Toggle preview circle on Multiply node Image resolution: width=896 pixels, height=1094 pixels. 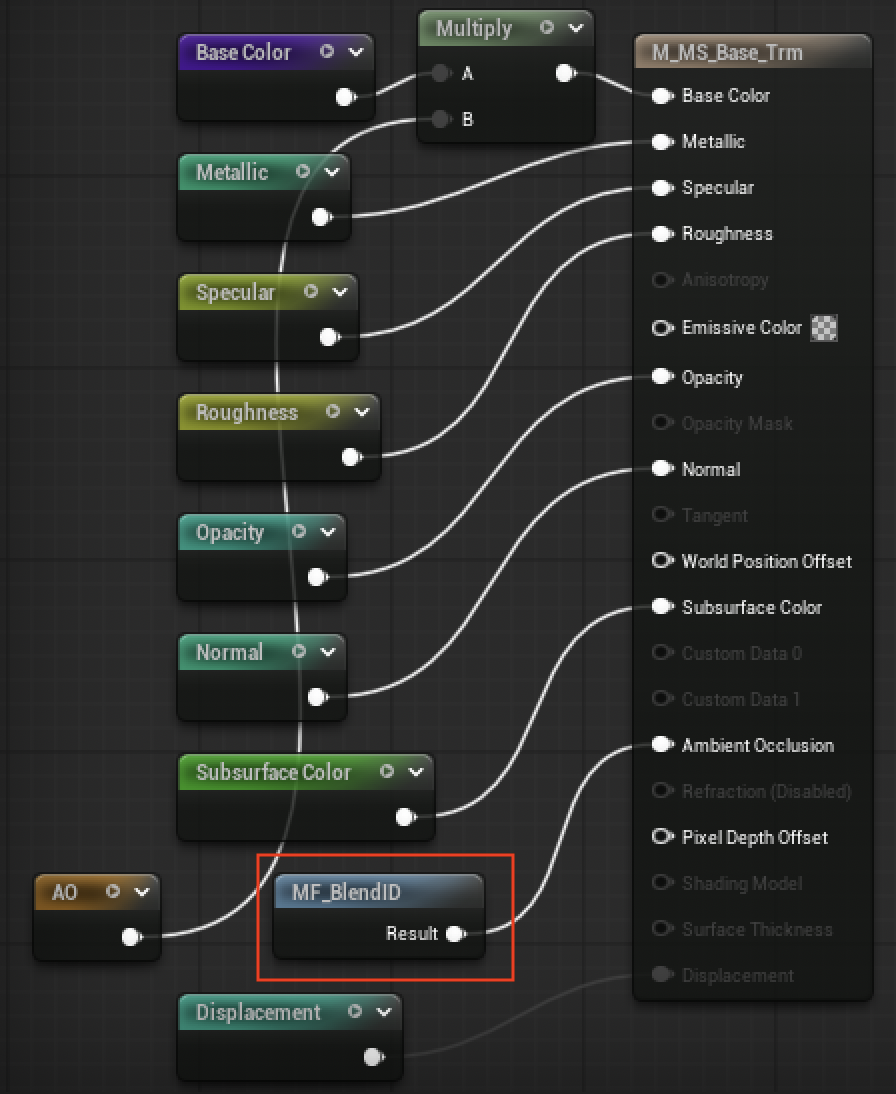pos(547,27)
